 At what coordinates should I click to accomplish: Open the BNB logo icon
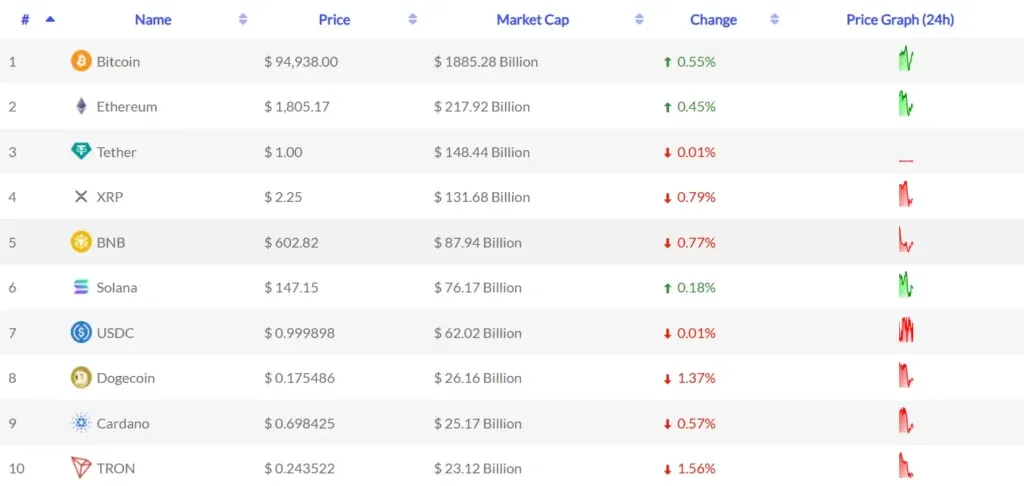(x=81, y=242)
